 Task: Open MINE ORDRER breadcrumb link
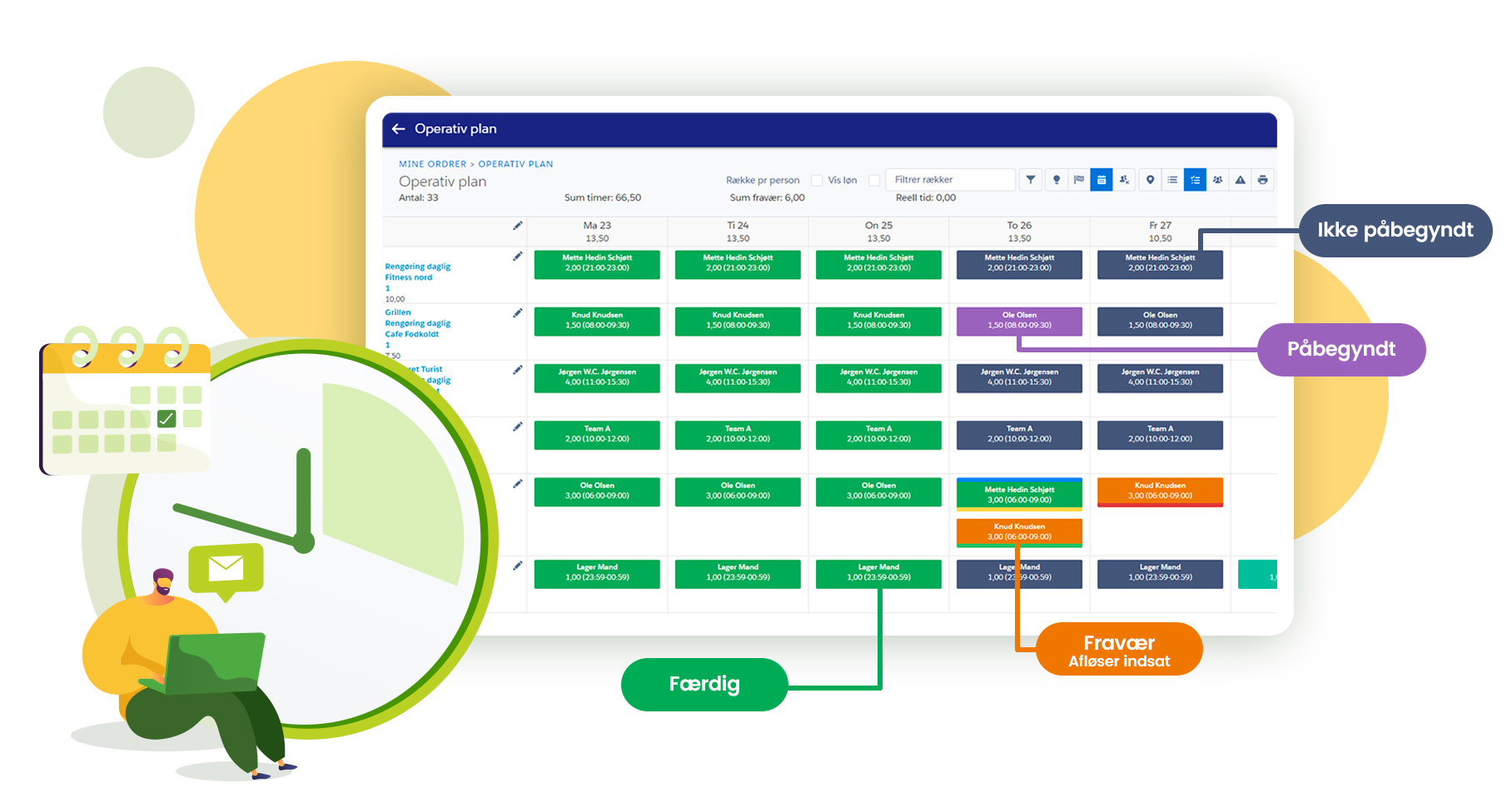point(432,164)
